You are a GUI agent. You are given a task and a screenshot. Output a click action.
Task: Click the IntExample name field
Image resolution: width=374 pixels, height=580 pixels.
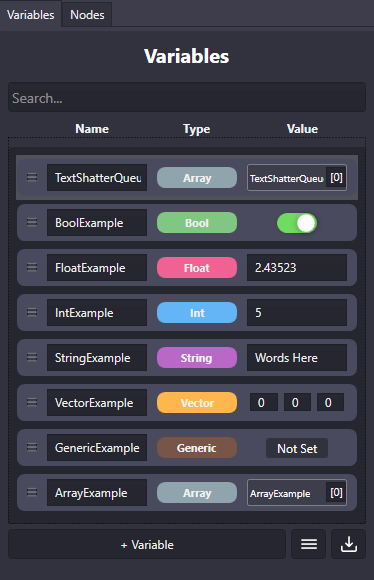[x=97, y=313]
